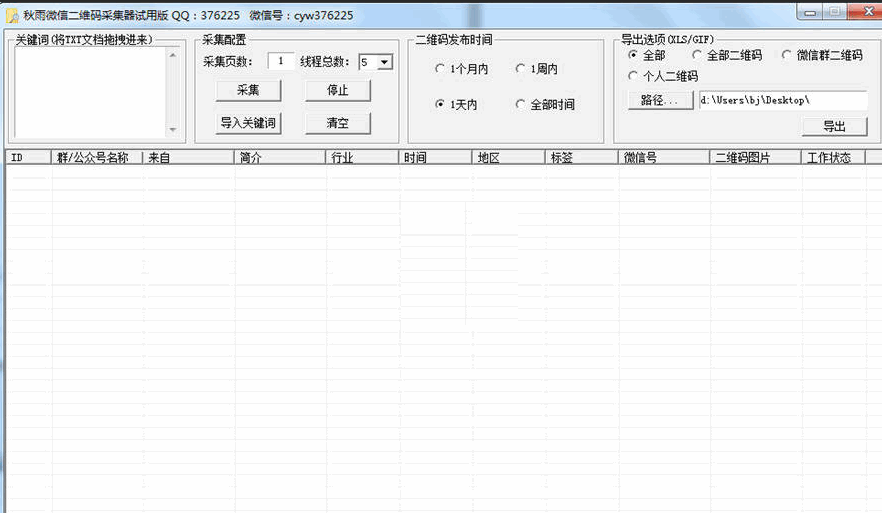
Task: Click the 来自 column header
Action: pos(188,158)
